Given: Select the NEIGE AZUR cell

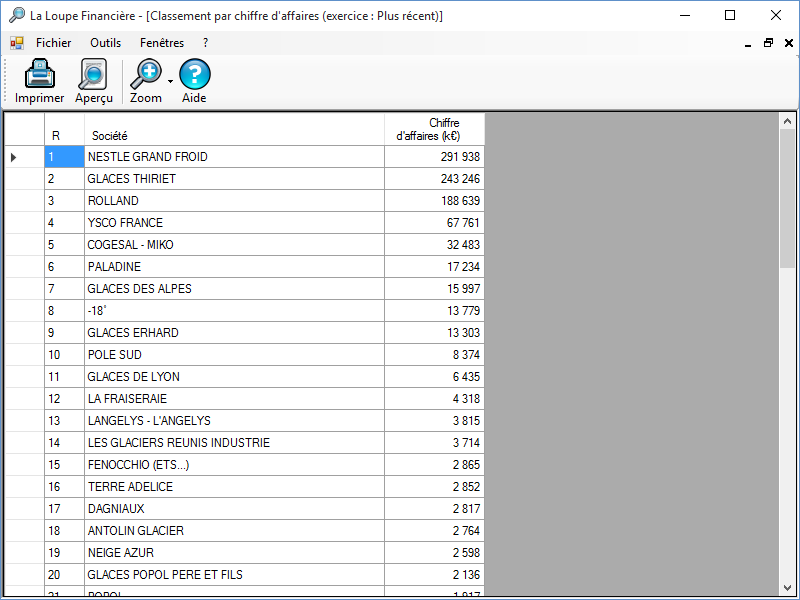Looking at the screenshot, I should pyautogui.click(x=234, y=552).
